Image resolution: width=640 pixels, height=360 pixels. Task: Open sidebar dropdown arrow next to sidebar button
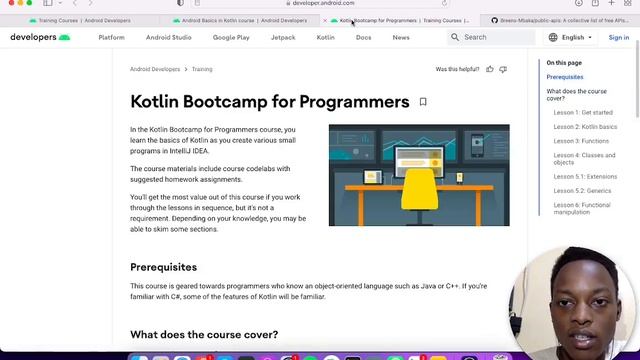(60, 3)
